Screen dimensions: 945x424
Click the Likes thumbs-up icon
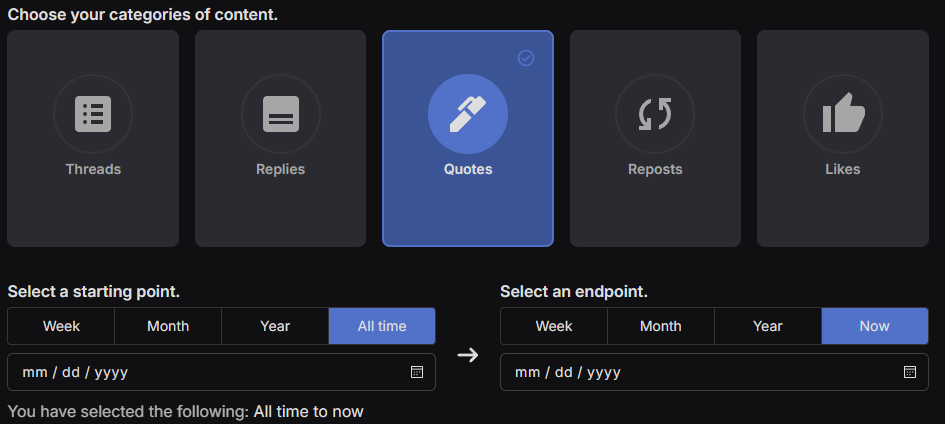coord(843,115)
